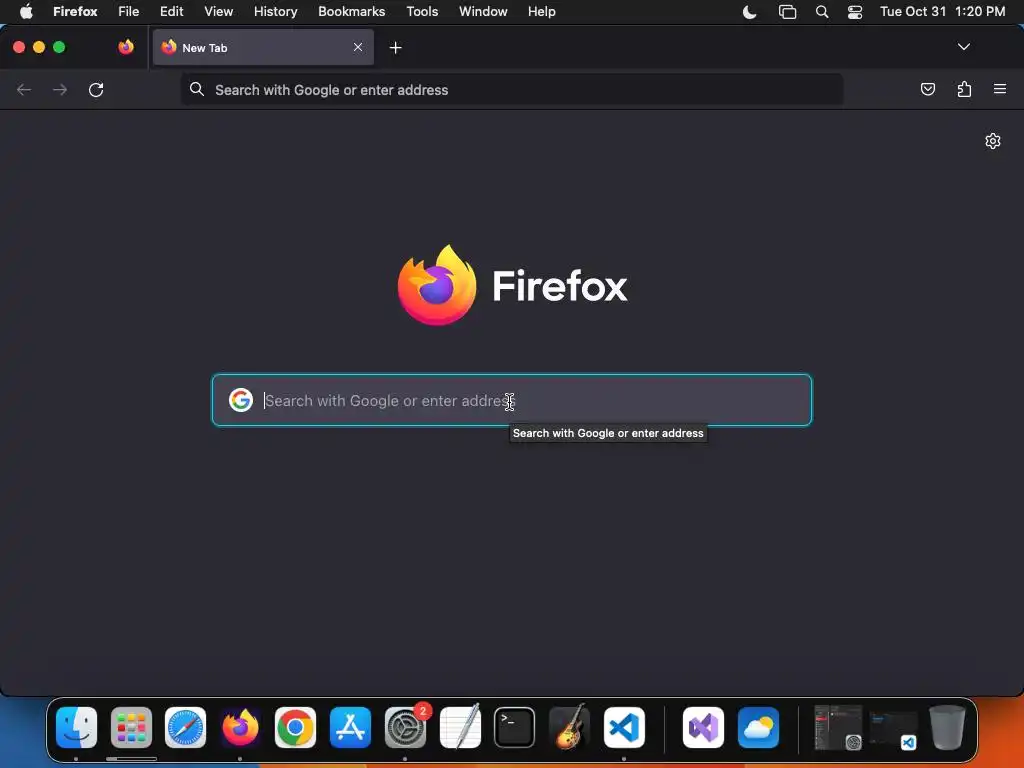Open GarageBand from the dock
The width and height of the screenshot is (1024, 768).
(569, 727)
